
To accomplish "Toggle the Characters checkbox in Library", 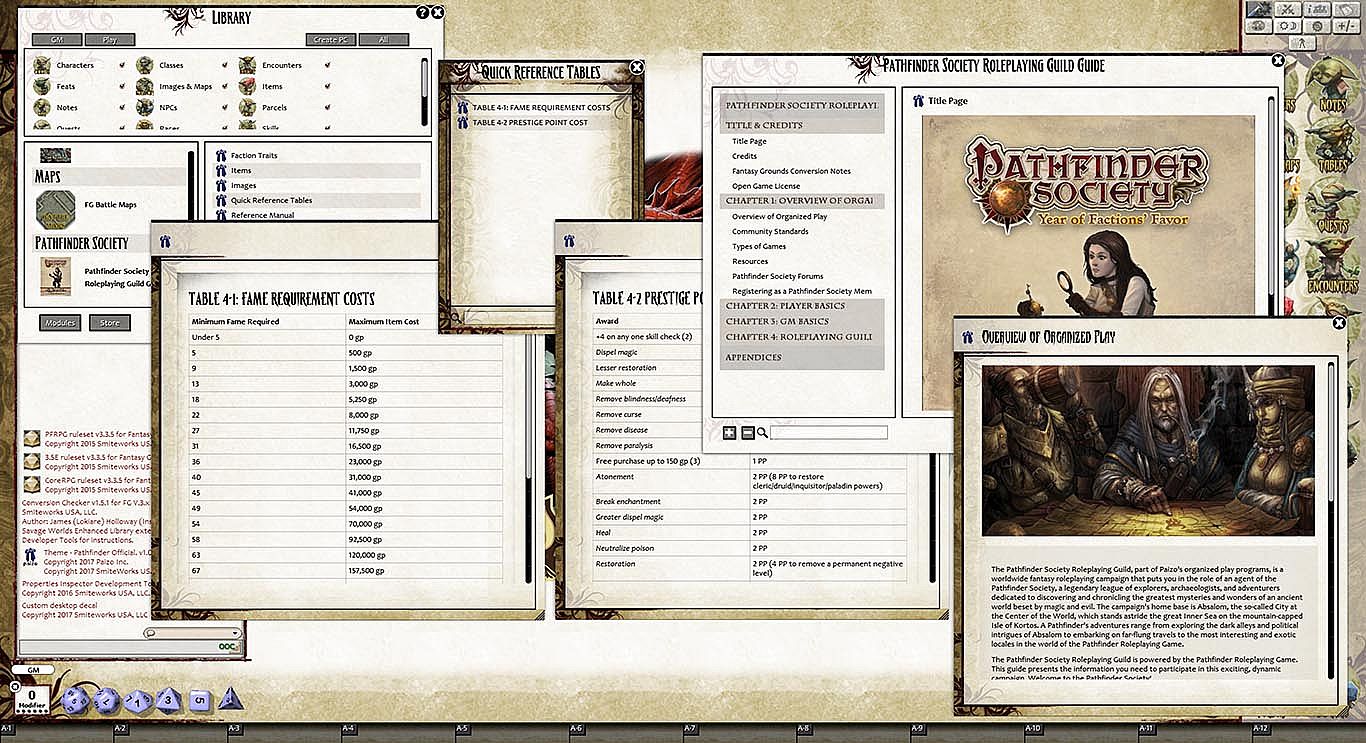I will pos(122,65).
